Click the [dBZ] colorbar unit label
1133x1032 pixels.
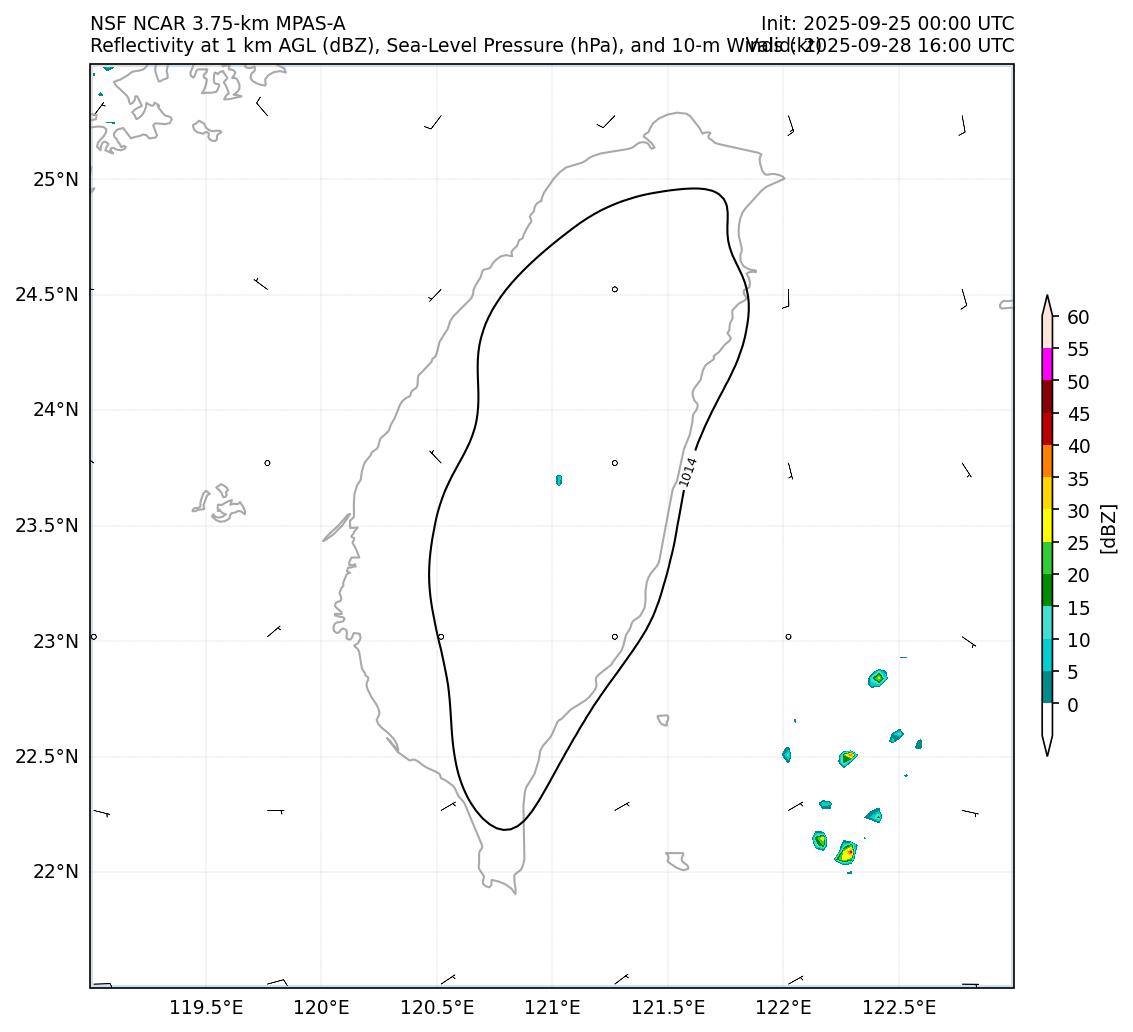[x=1108, y=528]
